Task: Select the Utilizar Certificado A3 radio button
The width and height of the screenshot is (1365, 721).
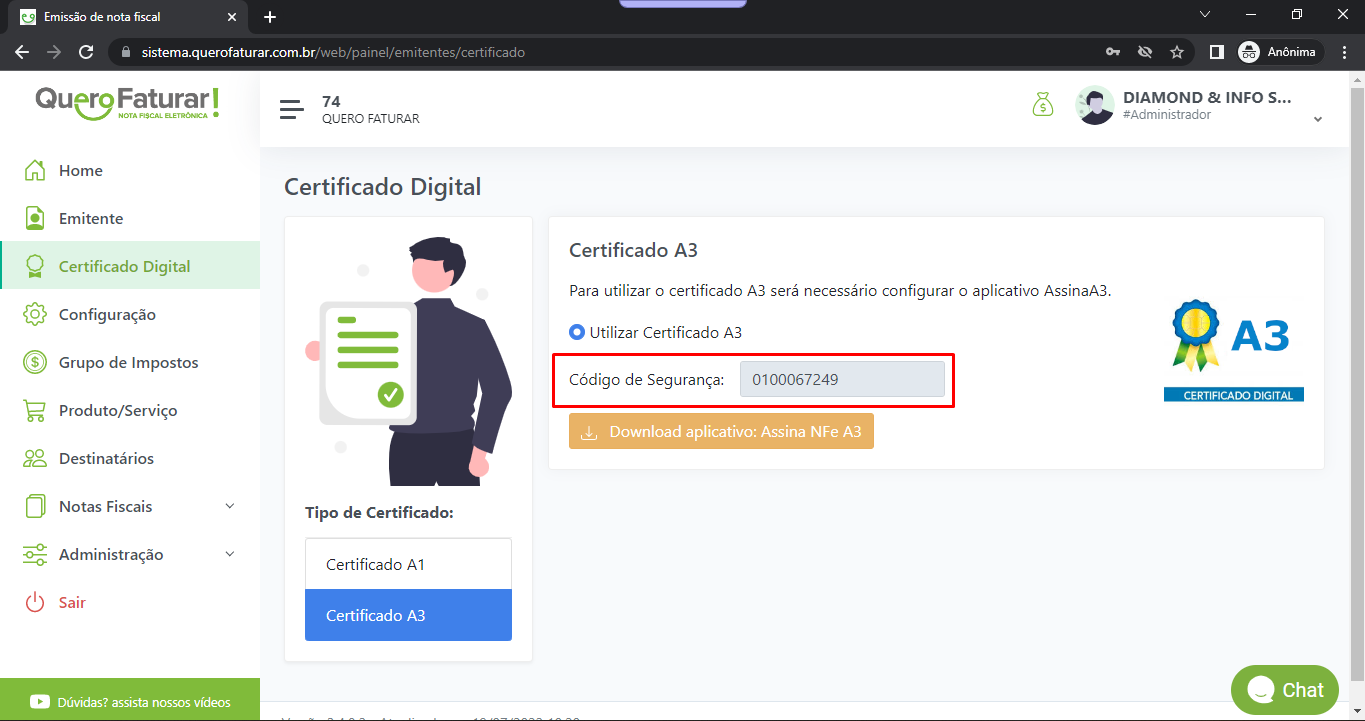Action: tap(576, 332)
